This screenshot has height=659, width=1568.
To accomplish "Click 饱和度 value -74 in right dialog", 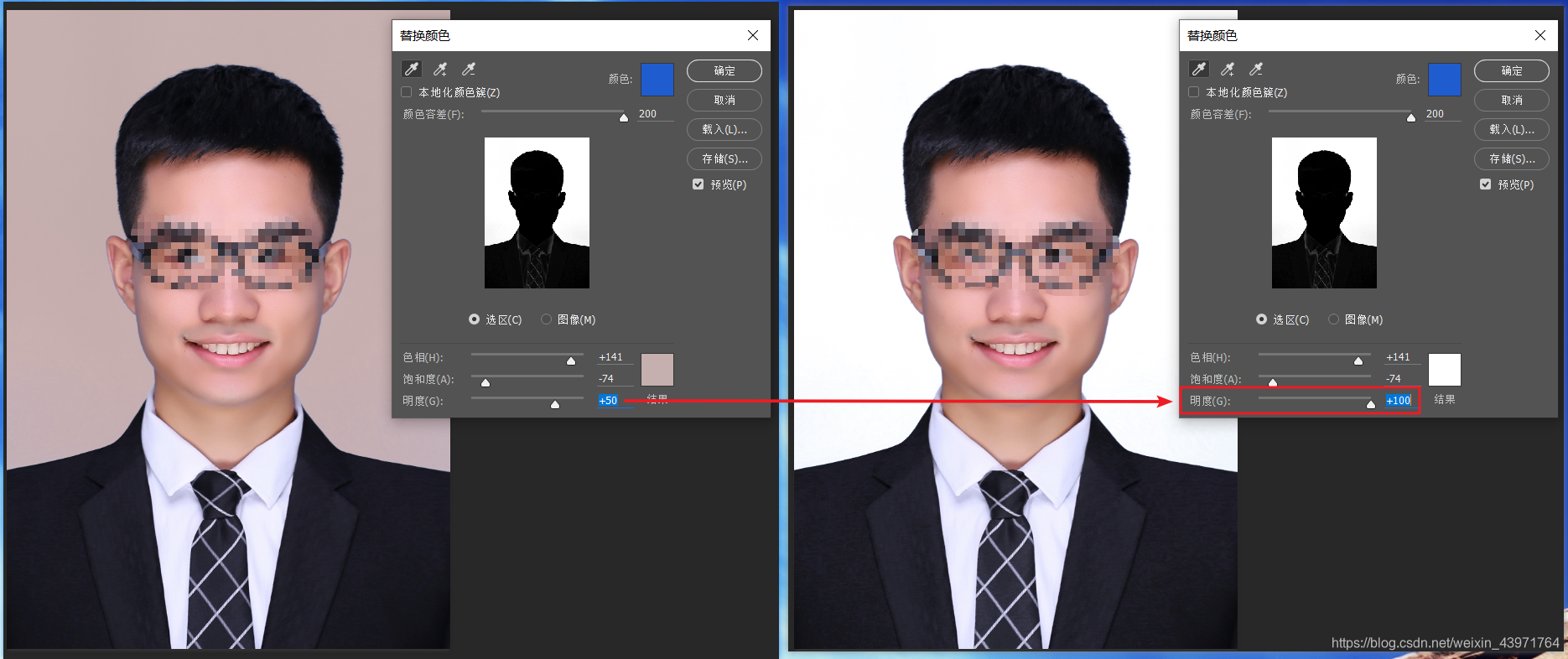I will tap(1402, 379).
